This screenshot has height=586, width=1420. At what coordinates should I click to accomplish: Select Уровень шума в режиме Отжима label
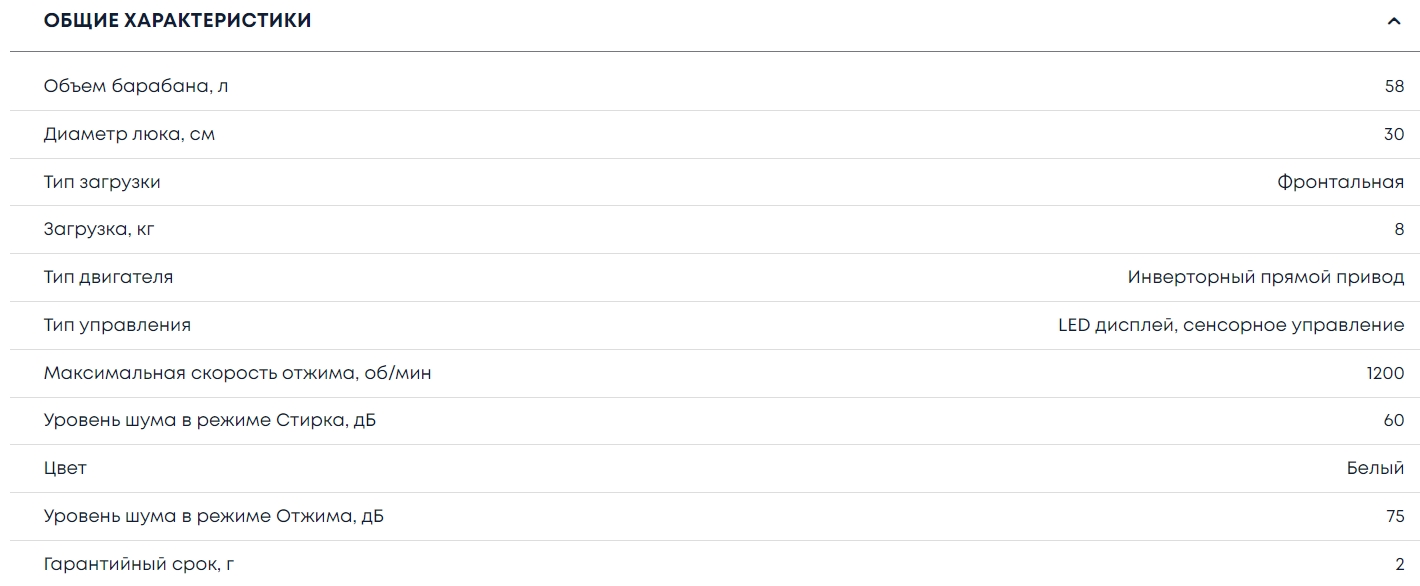(x=213, y=516)
